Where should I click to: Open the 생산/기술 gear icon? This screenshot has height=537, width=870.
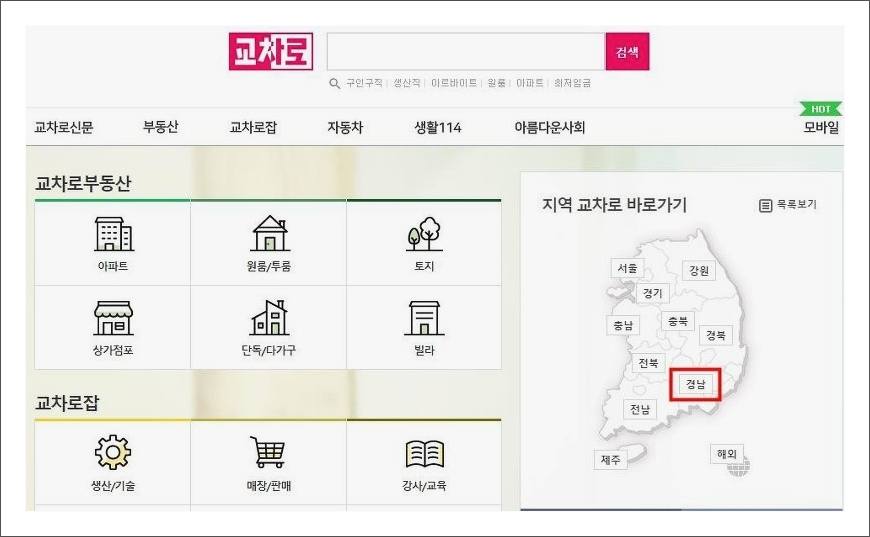tap(113, 453)
